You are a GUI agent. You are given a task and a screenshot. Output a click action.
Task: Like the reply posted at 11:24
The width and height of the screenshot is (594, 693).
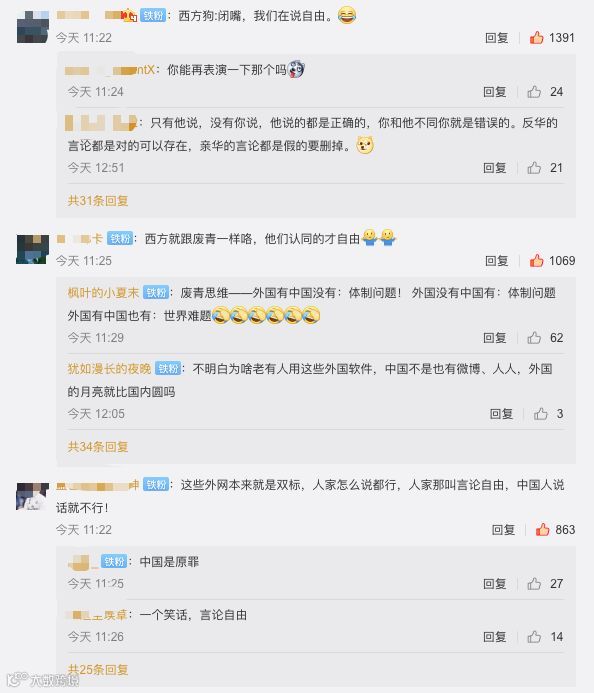tap(534, 91)
